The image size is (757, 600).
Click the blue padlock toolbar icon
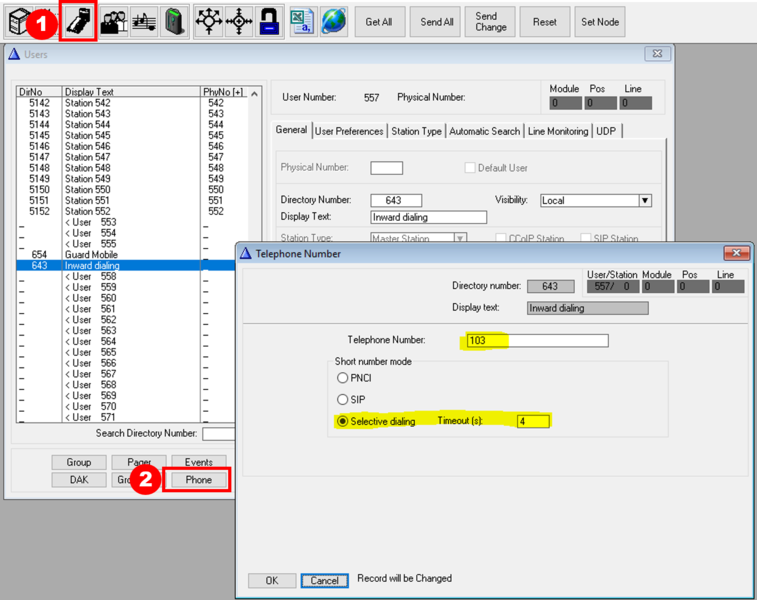(268, 22)
